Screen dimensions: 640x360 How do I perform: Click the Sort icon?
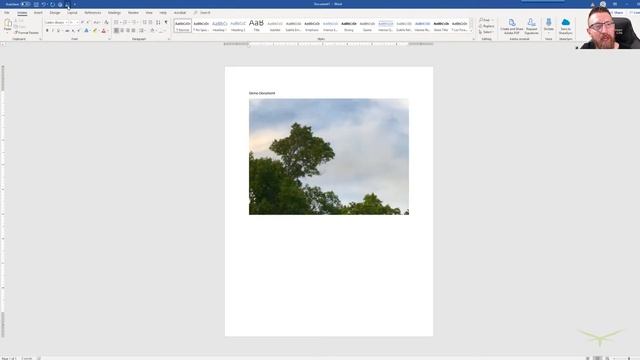tap(158, 22)
